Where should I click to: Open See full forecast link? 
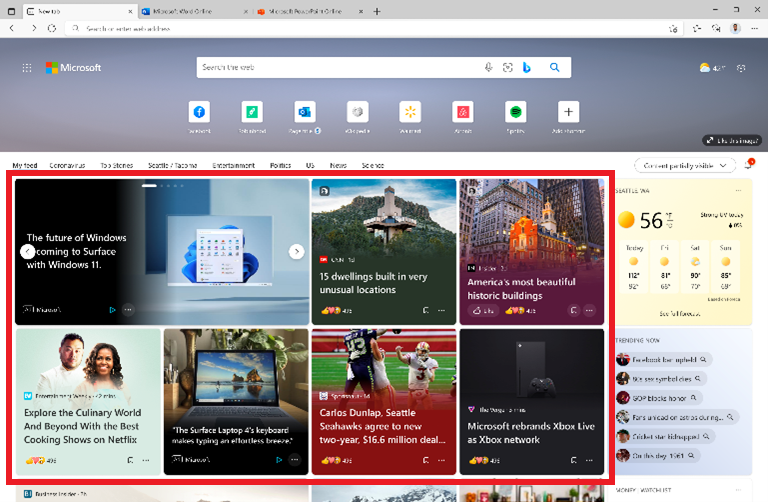[680, 313]
